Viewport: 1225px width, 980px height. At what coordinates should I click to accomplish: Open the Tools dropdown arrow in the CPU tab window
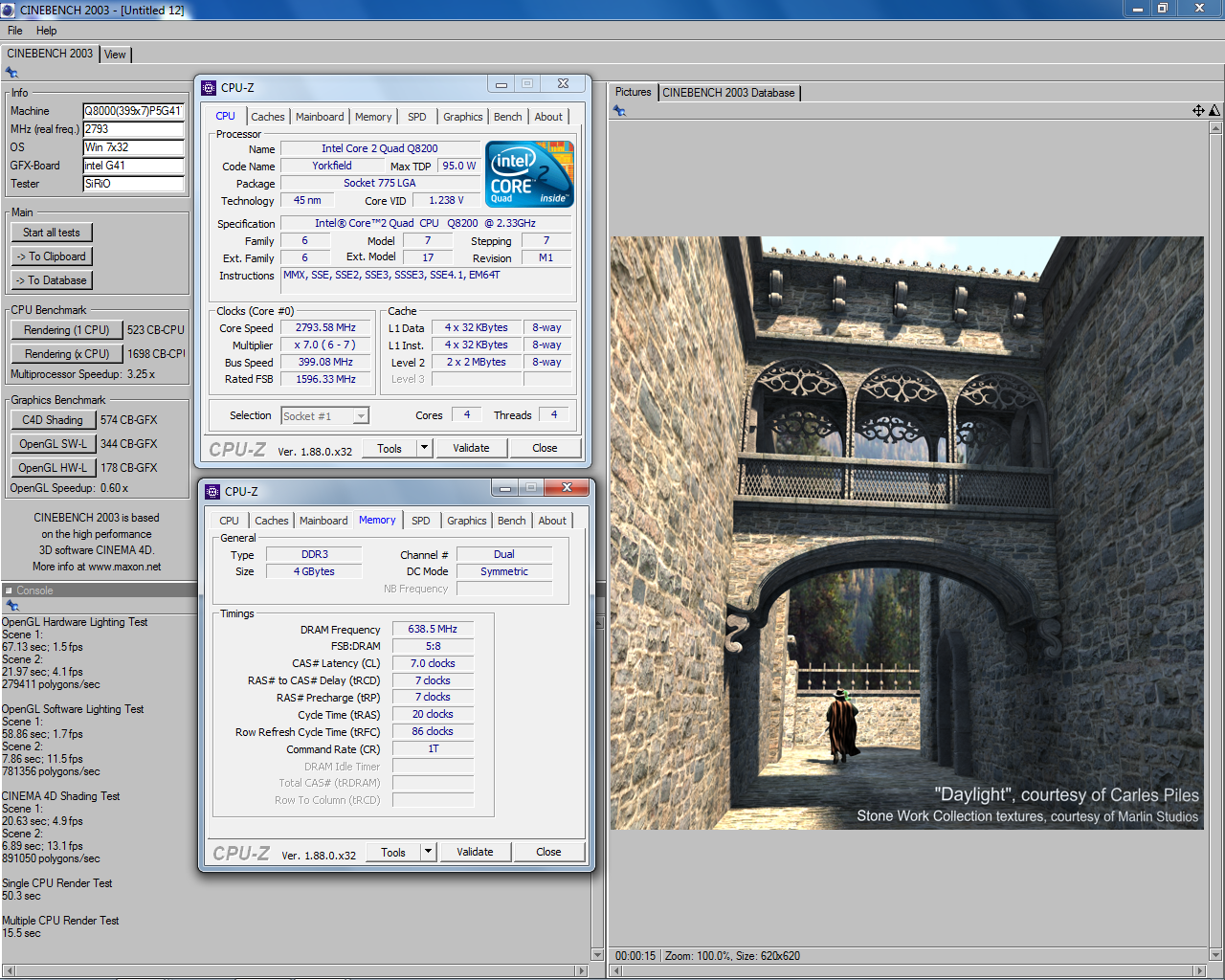click(425, 448)
